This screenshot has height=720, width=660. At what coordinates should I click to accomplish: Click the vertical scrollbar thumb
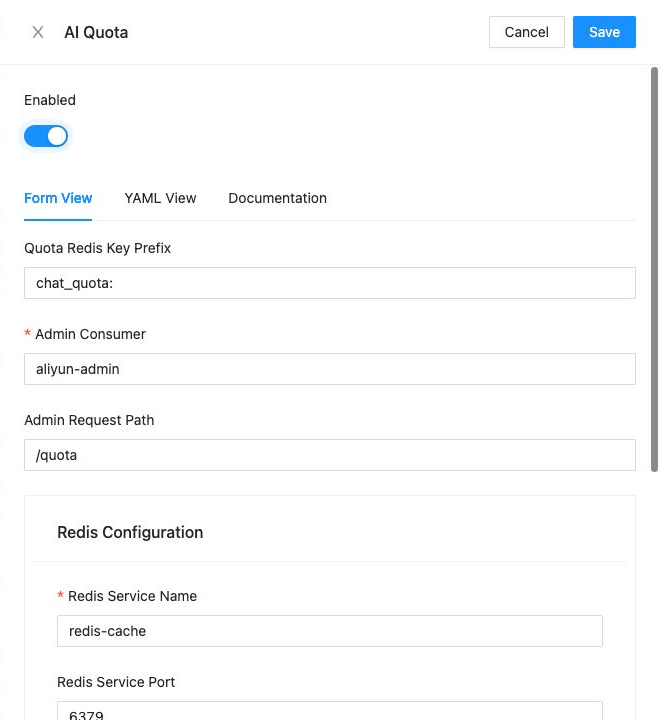(654, 270)
